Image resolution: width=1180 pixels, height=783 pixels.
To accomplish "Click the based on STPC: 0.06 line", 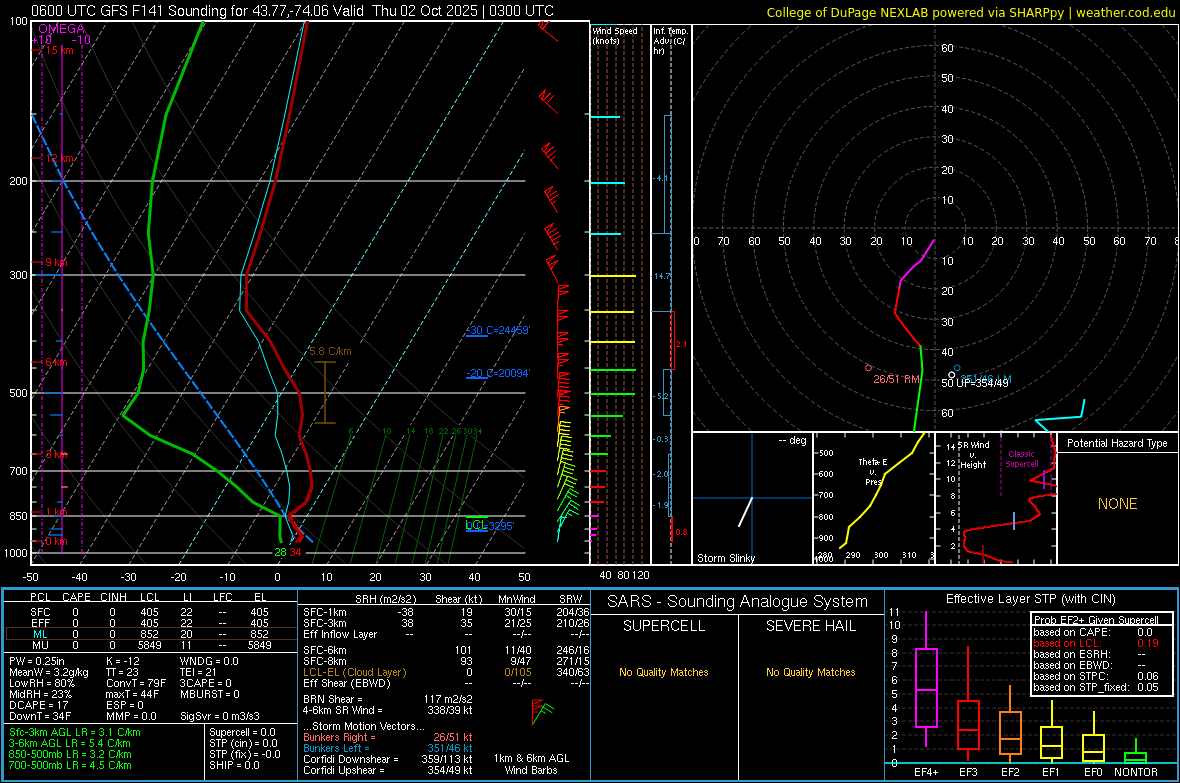I will [x=1096, y=676].
